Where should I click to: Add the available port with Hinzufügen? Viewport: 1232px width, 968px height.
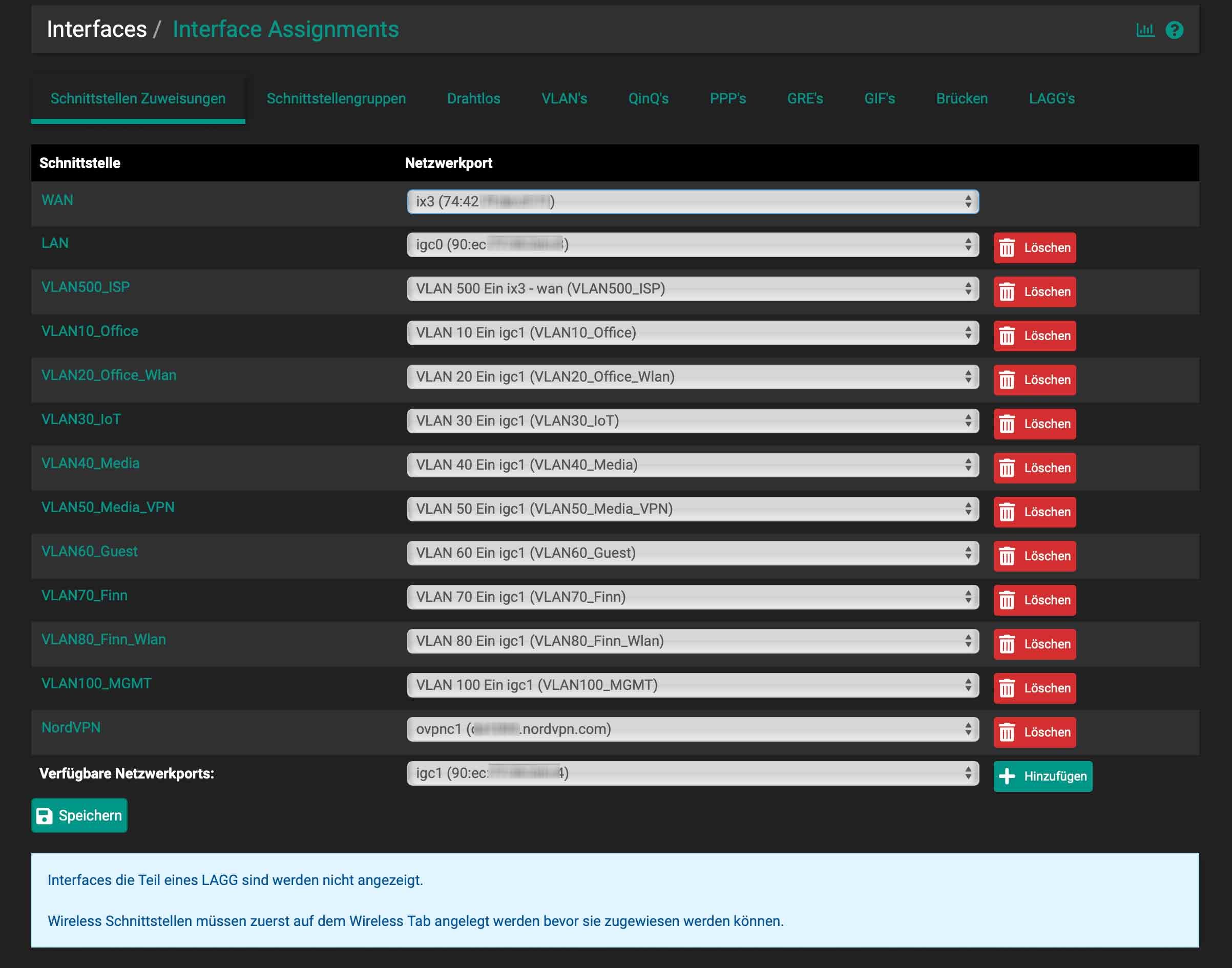tap(1043, 776)
